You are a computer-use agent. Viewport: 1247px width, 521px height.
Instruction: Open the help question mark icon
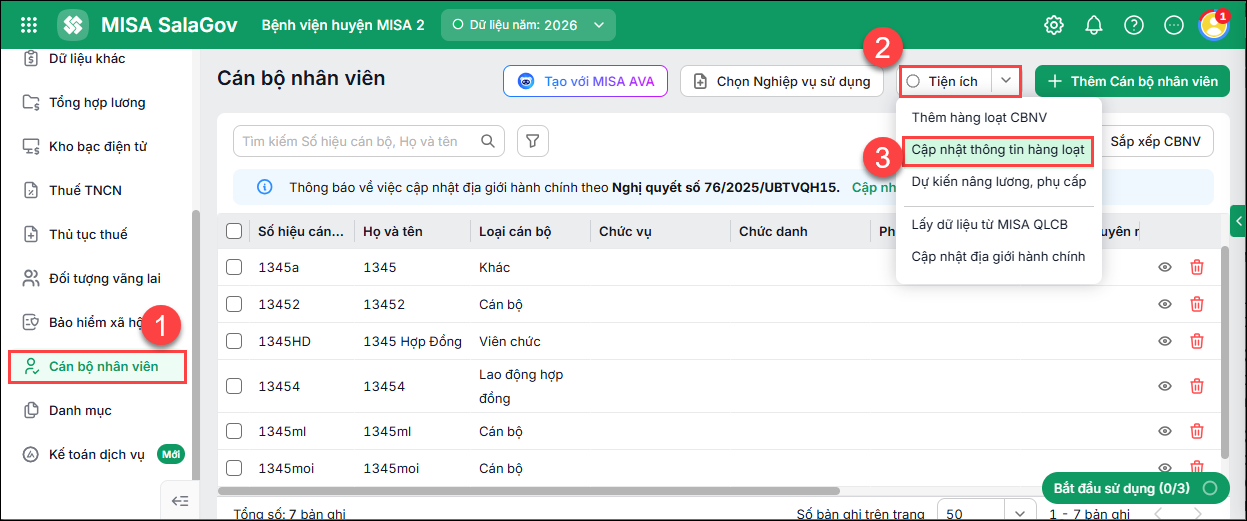(1134, 25)
